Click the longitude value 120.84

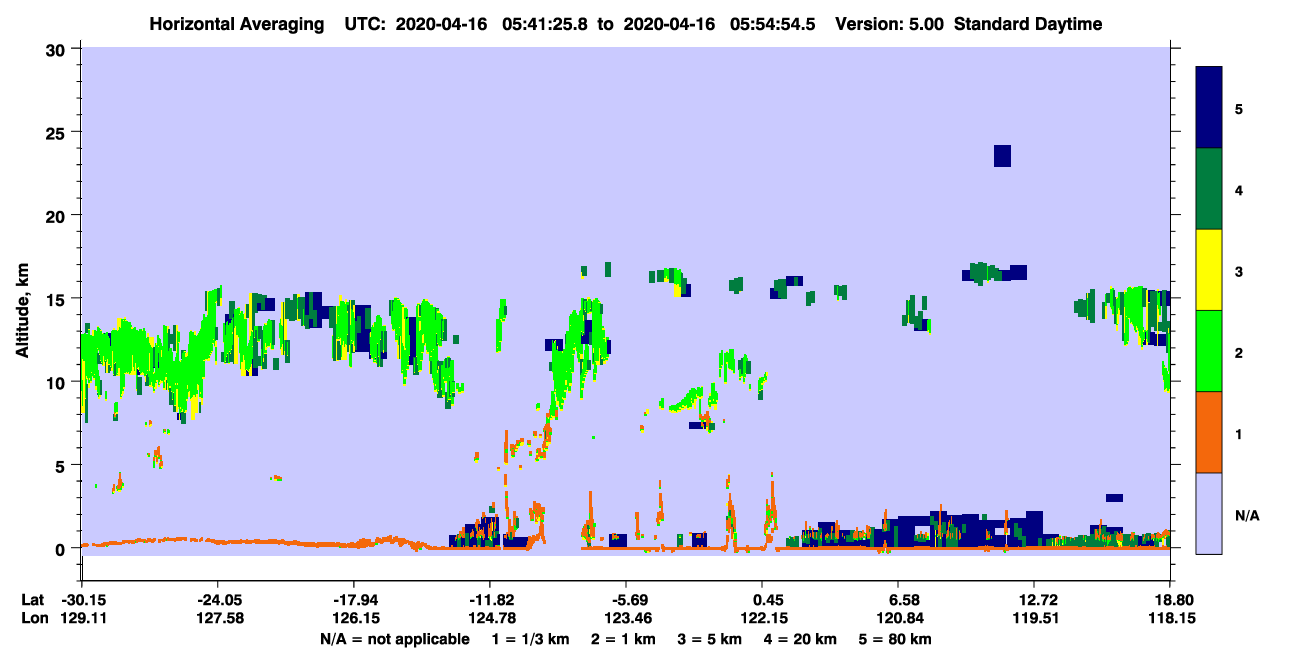click(x=898, y=618)
